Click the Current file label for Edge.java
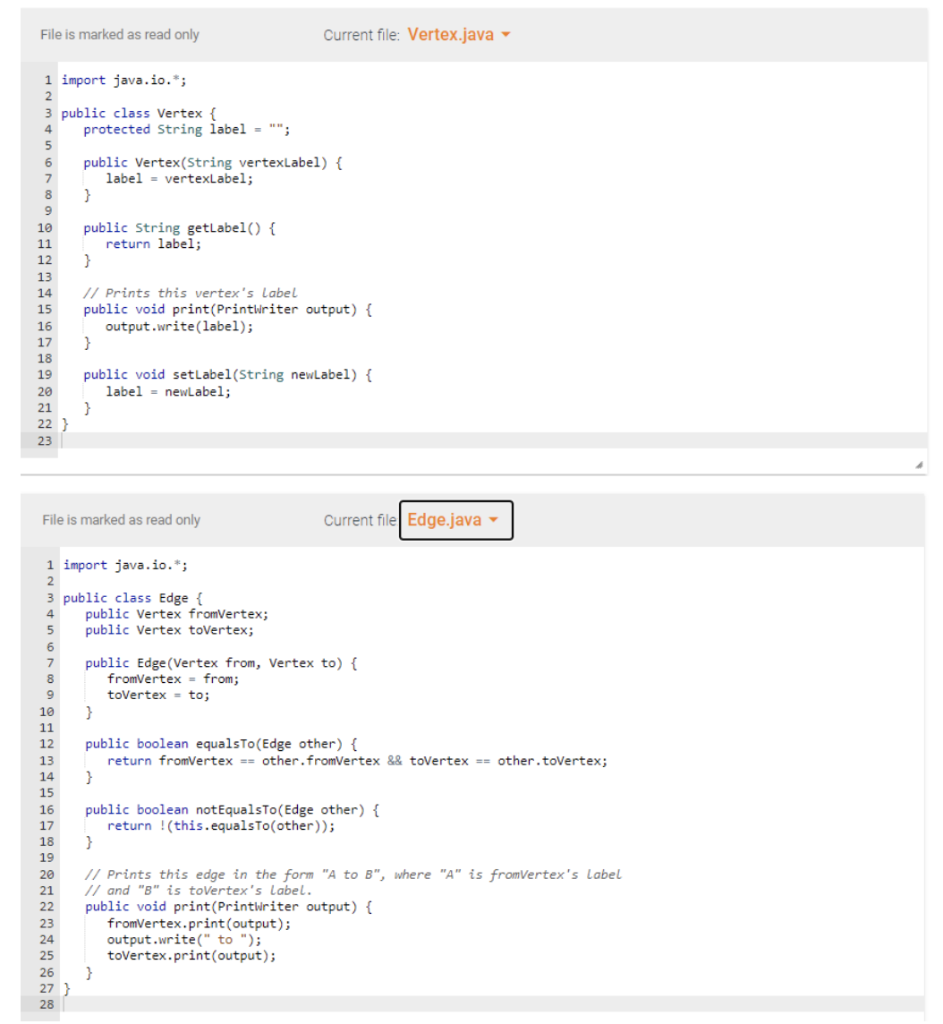The height and width of the screenshot is (1024, 943). point(358,520)
